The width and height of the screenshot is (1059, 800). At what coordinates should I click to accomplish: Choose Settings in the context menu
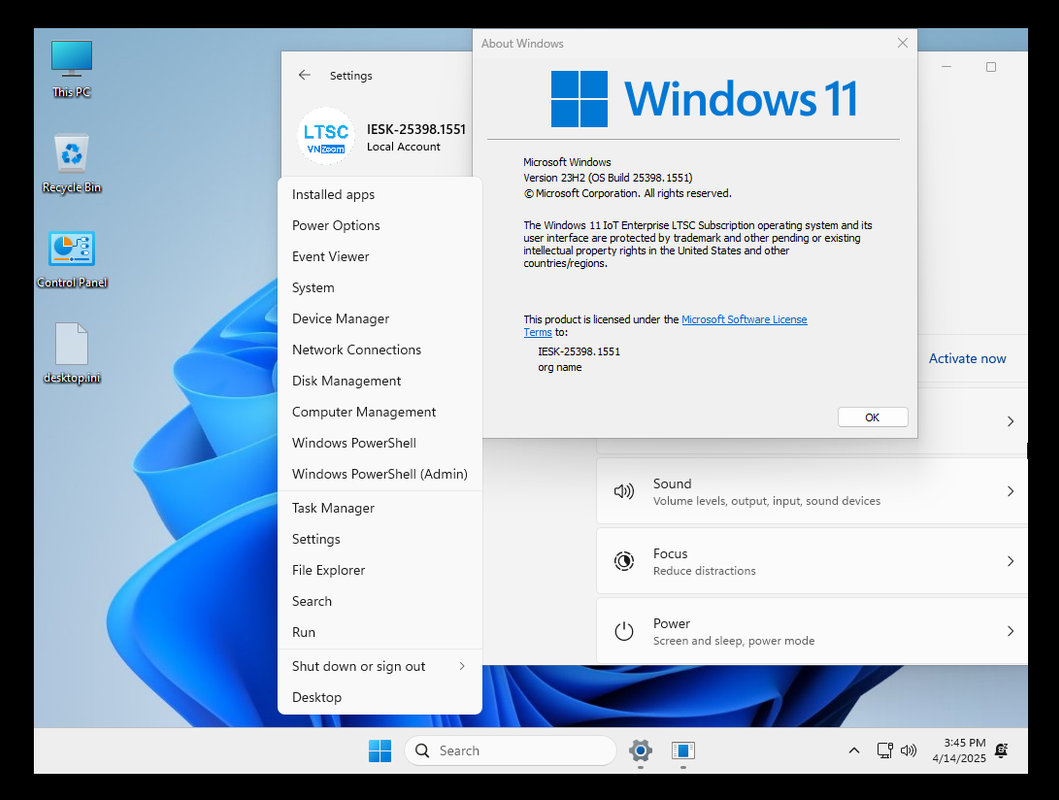(380, 539)
